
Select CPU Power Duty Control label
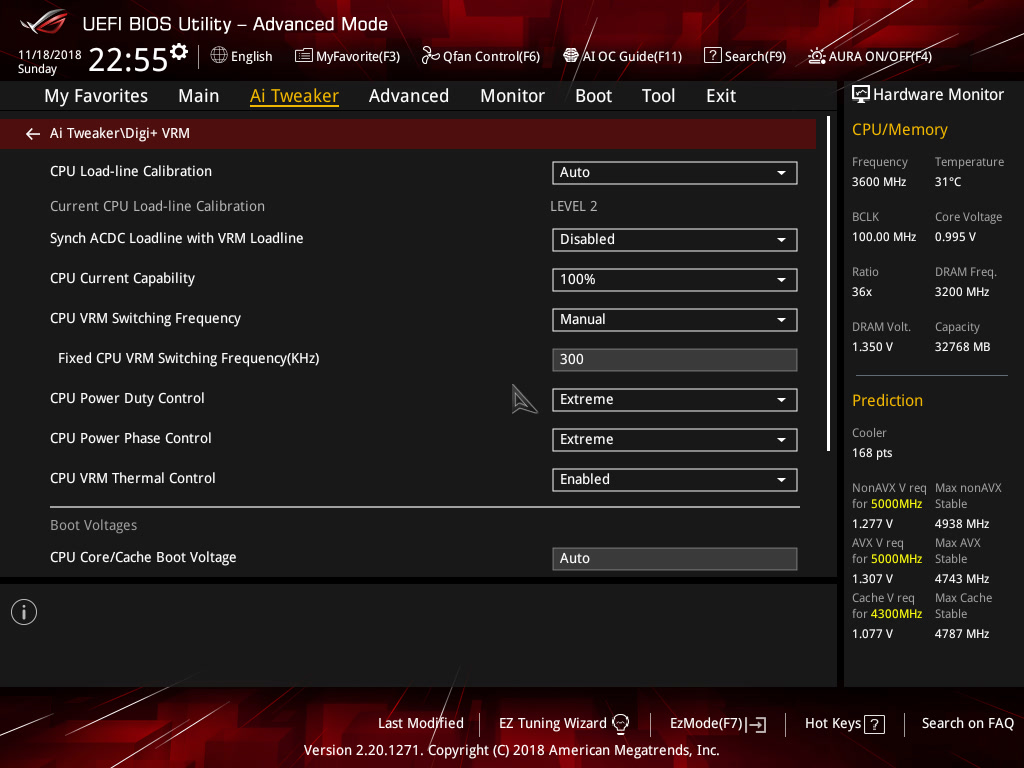click(x=127, y=398)
